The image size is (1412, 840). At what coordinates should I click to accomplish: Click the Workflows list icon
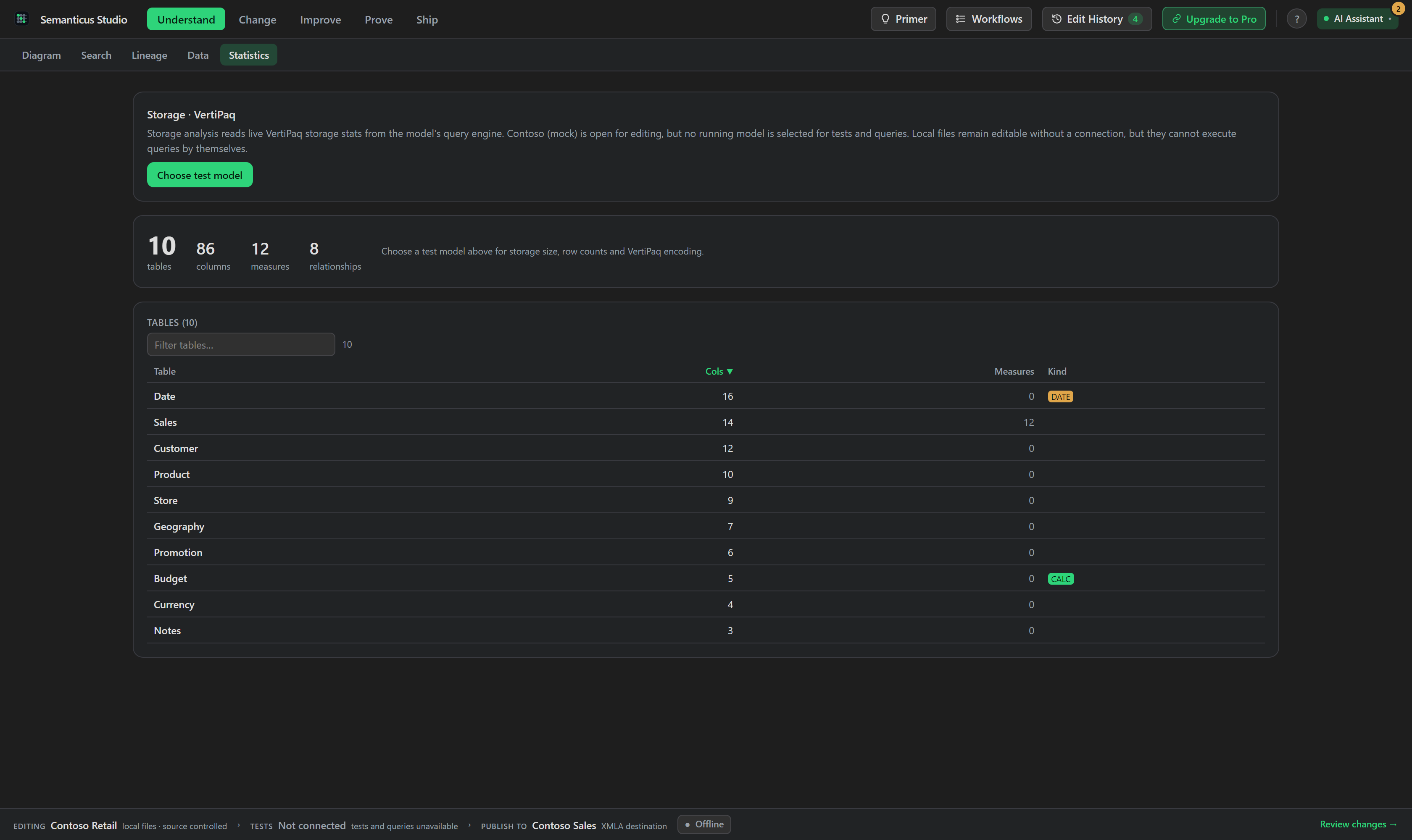pyautogui.click(x=960, y=18)
